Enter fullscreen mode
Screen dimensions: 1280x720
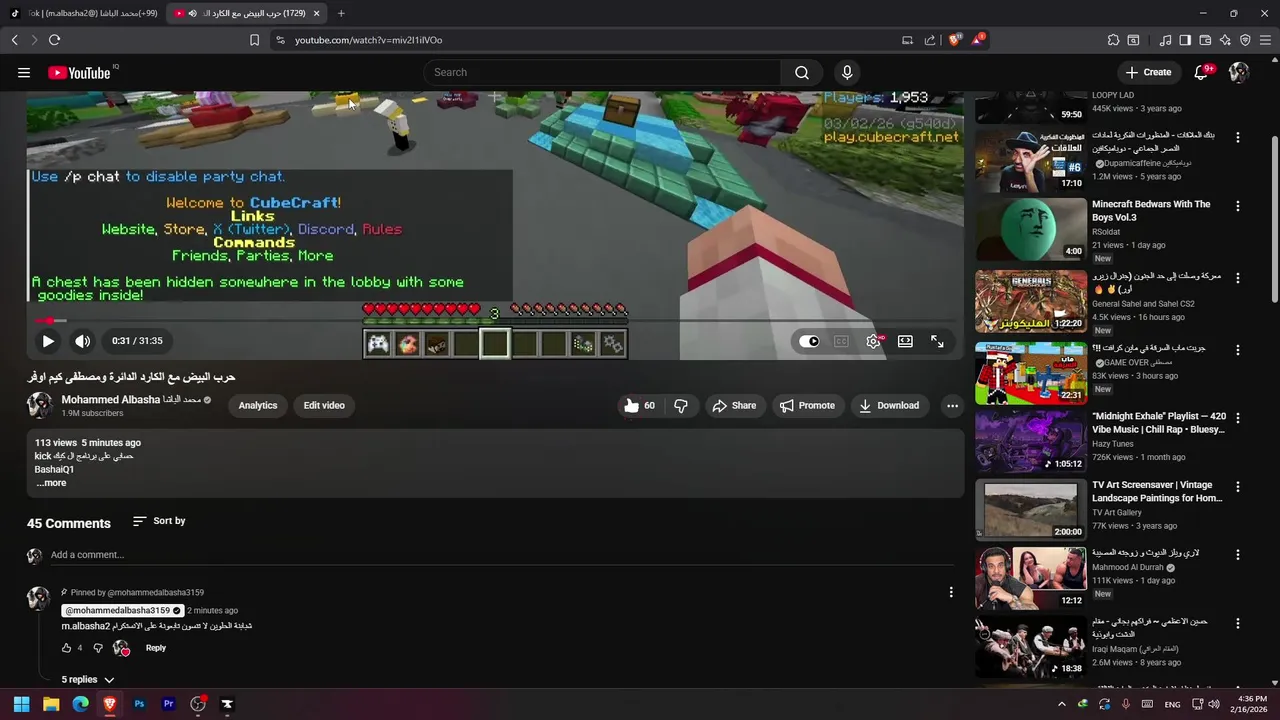(937, 341)
